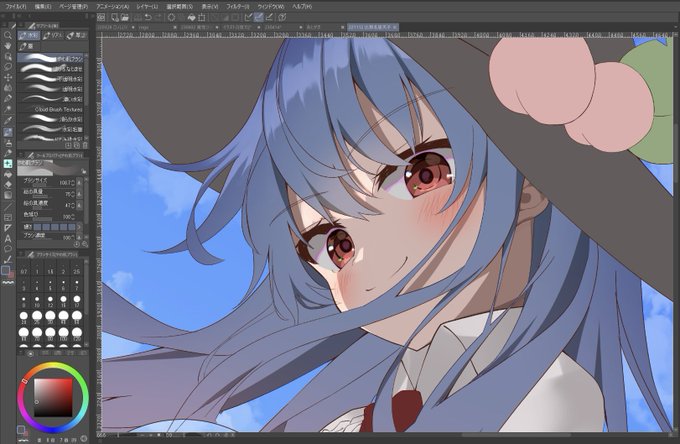Switch to the 水彩 sub tool group
The image size is (680, 444).
[x=29, y=36]
